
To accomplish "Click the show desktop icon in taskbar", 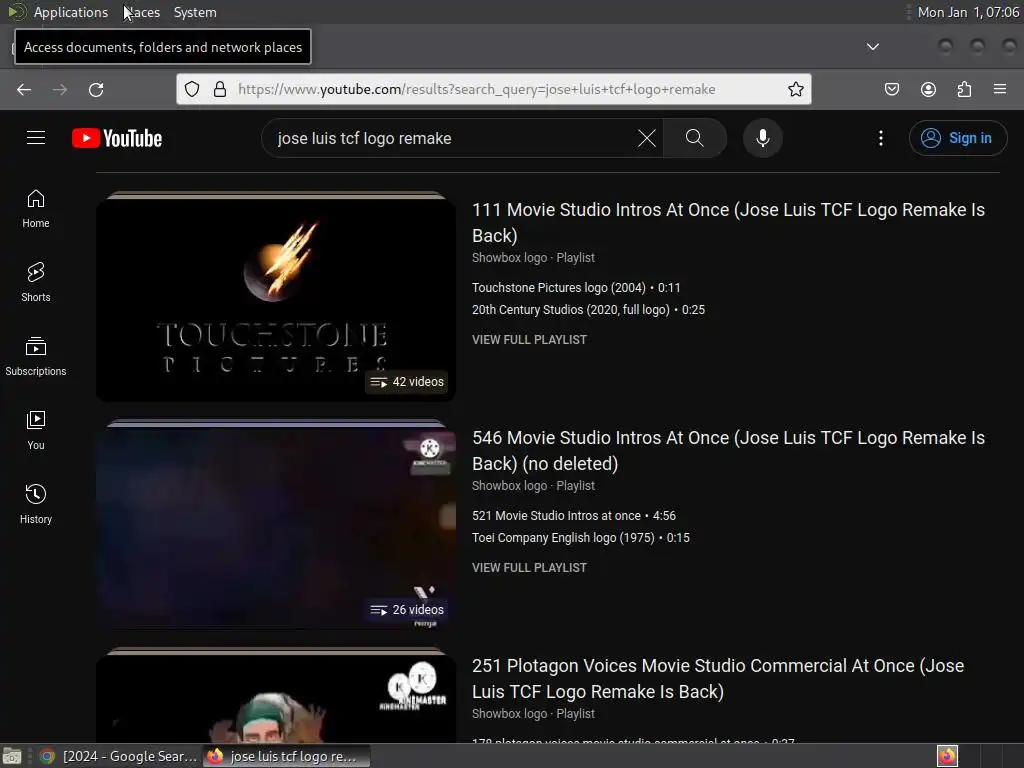I will [x=12, y=756].
